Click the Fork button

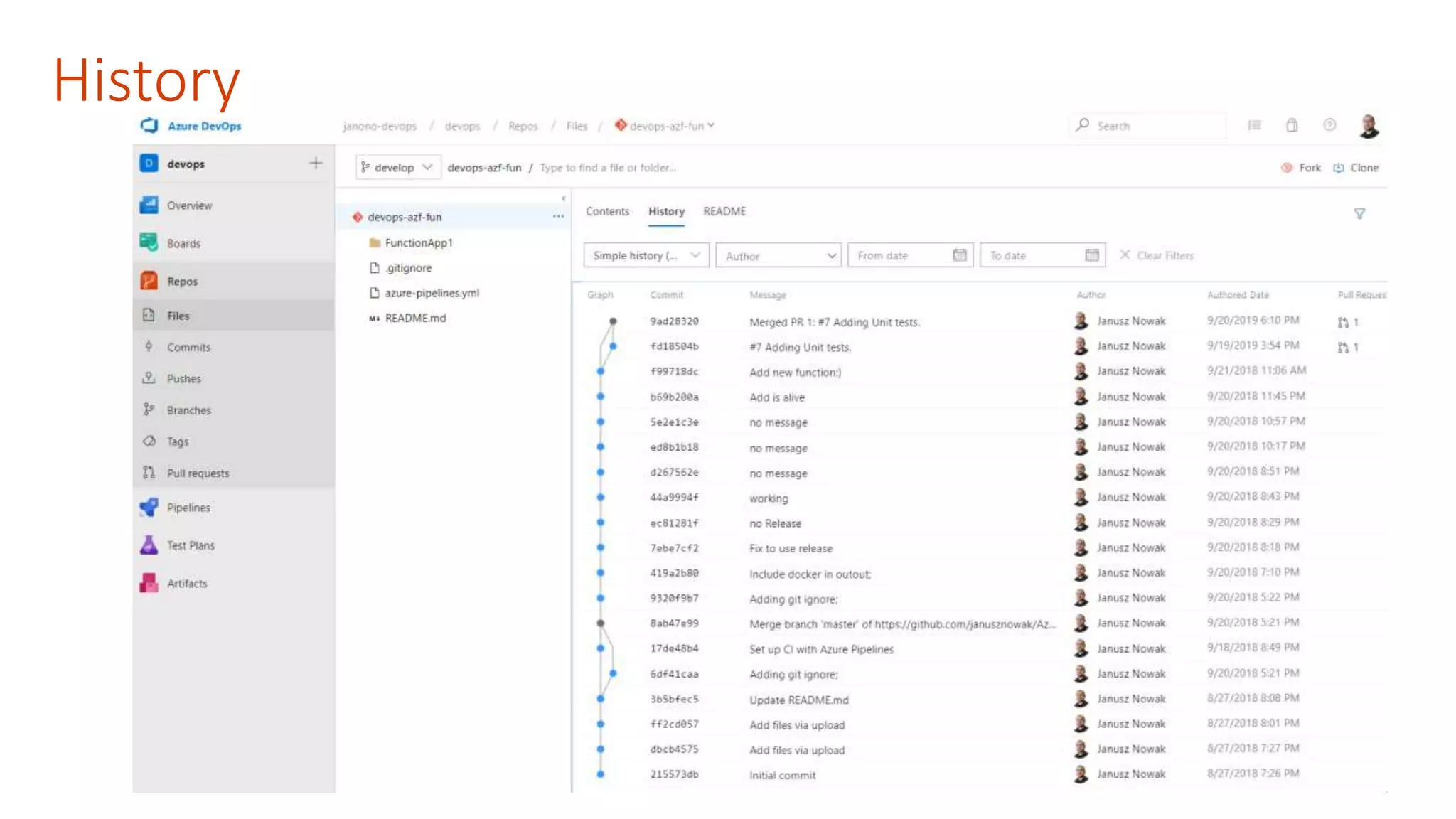click(1301, 168)
